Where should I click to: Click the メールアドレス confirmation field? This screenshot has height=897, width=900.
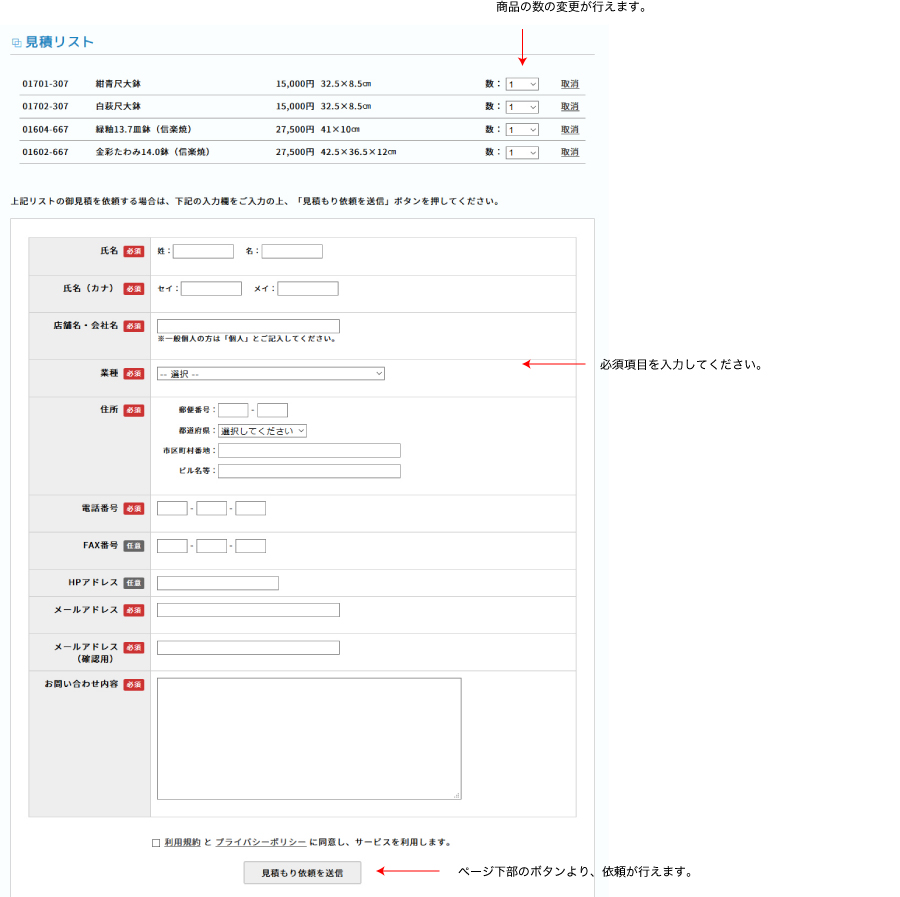tap(248, 648)
